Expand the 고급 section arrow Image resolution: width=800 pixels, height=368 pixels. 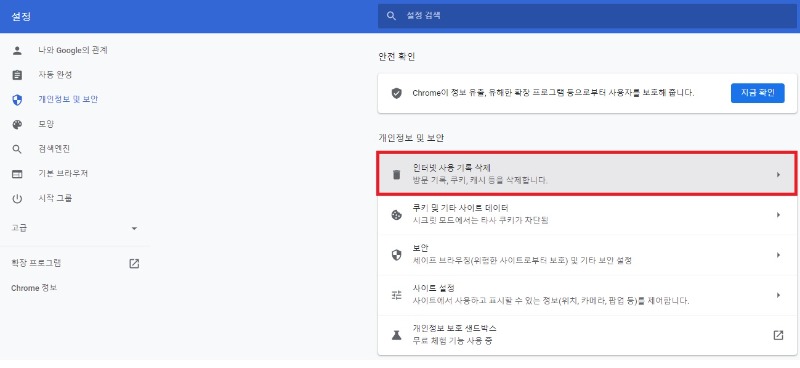tap(134, 228)
